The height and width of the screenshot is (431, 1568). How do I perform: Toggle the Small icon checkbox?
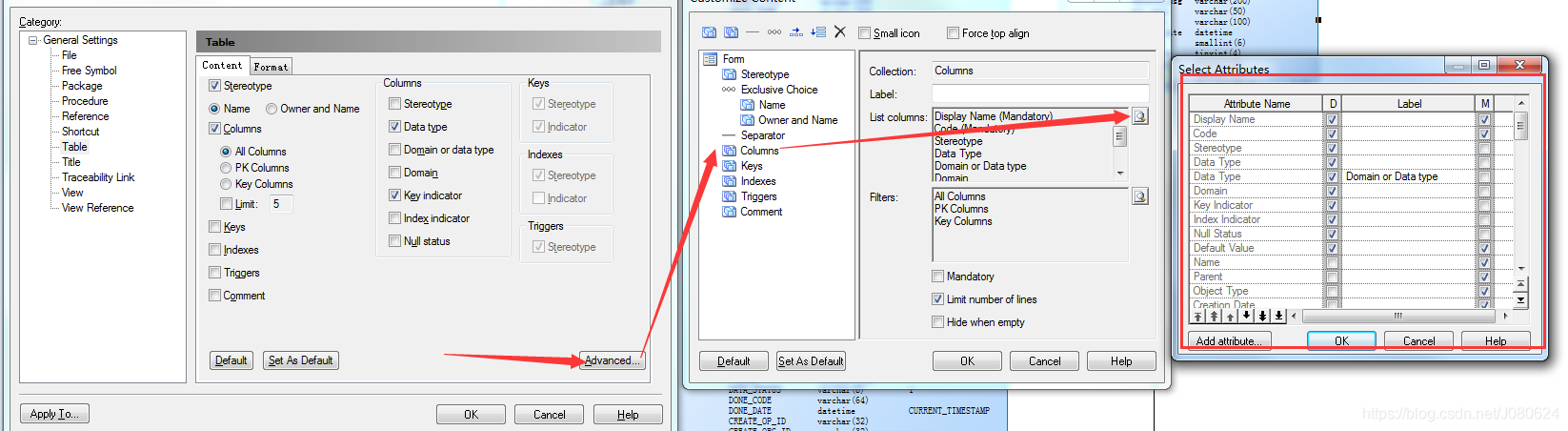coord(865,33)
